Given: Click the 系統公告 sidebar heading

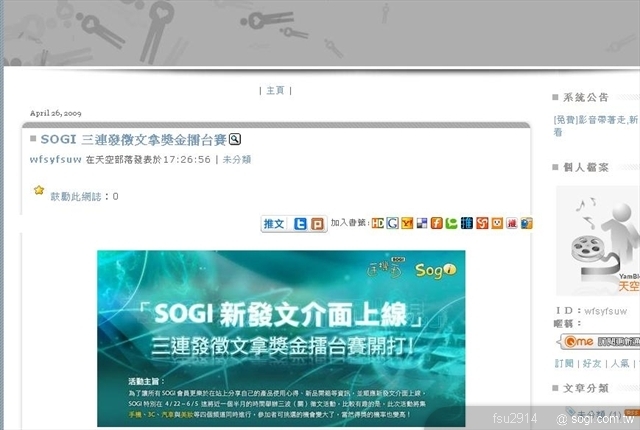Looking at the screenshot, I should pyautogui.click(x=586, y=97).
